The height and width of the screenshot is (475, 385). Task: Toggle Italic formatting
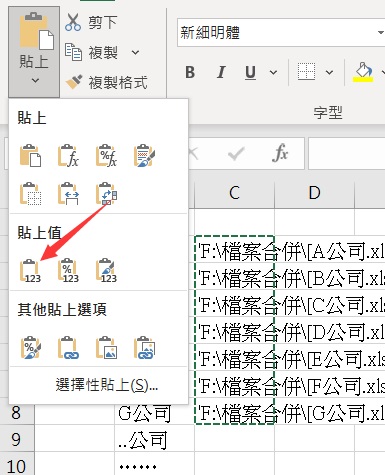(x=221, y=72)
